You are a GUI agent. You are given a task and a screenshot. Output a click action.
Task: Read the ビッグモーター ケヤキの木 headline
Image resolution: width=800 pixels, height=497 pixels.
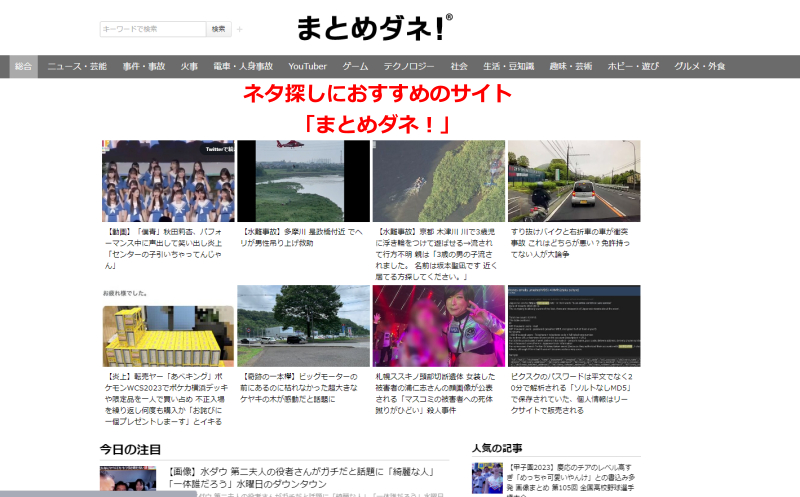(x=299, y=388)
